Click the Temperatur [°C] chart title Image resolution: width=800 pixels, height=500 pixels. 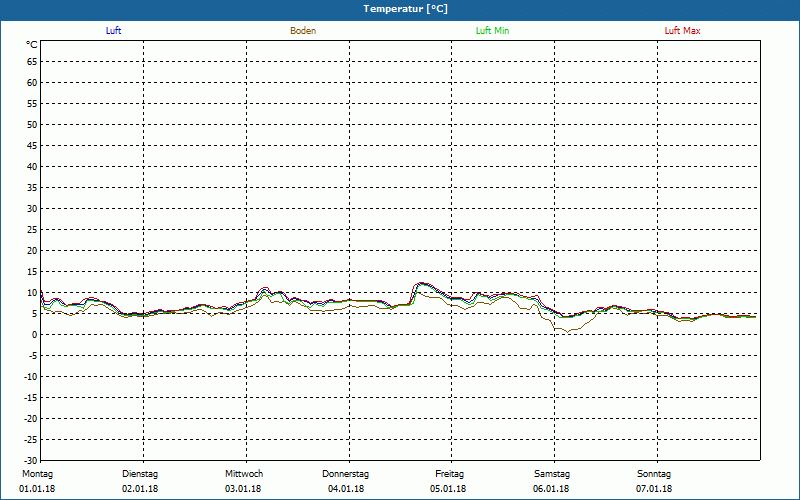(406, 9)
